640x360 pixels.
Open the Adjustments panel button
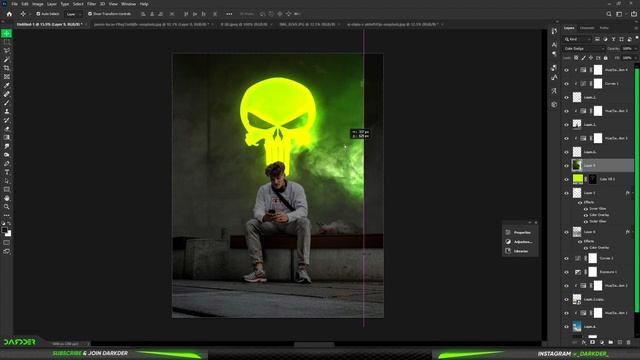519,242
